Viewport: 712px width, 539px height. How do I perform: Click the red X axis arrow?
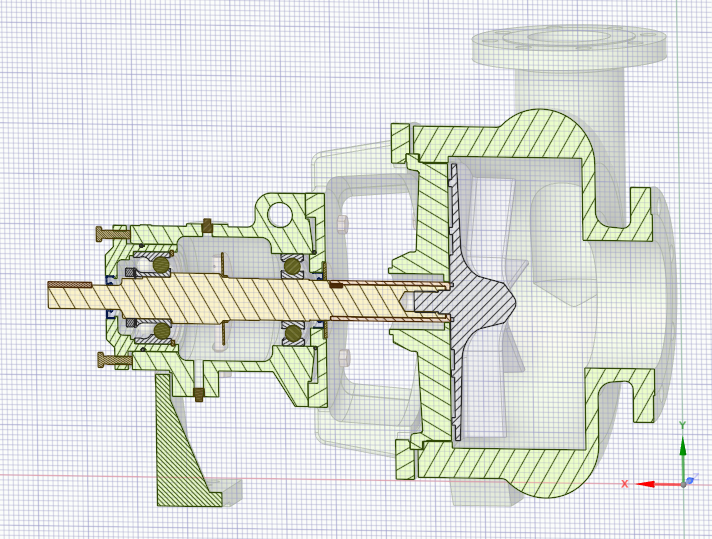click(x=650, y=484)
